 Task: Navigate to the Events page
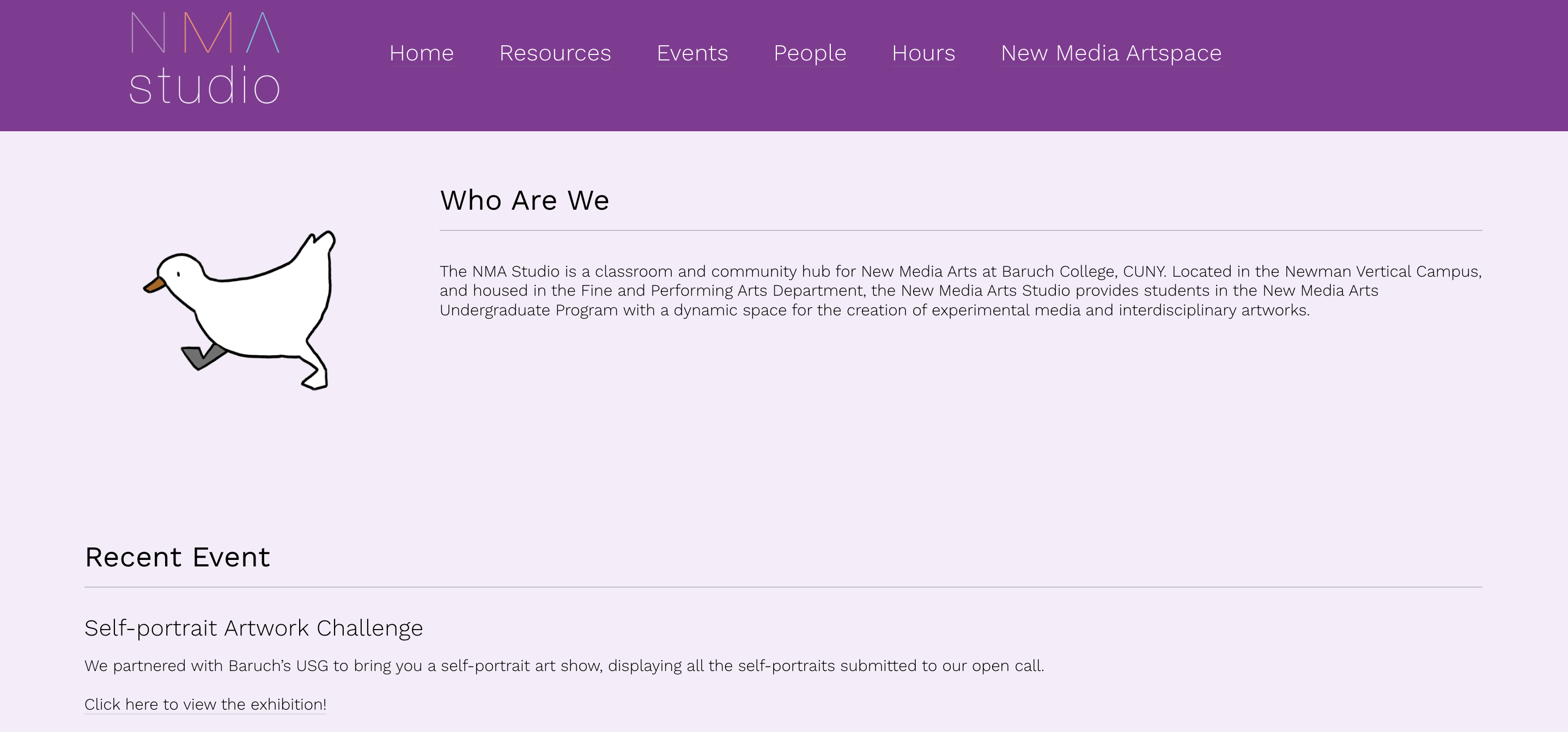(x=692, y=53)
